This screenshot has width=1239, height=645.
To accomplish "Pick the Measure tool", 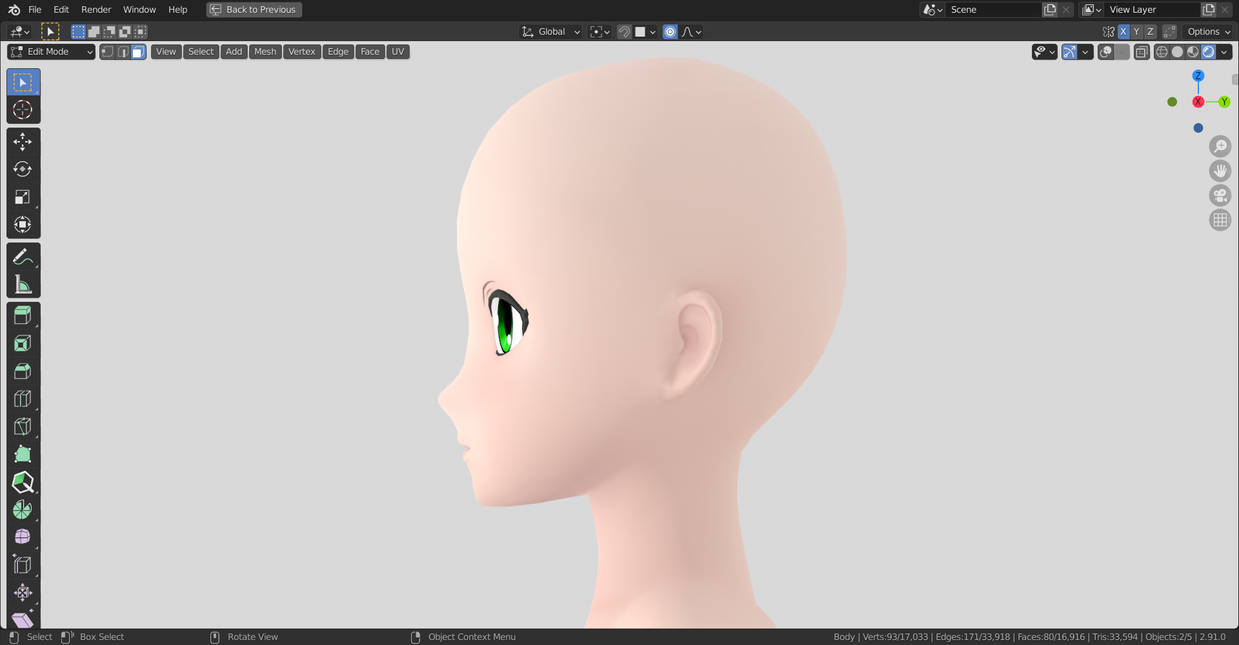I will [23, 285].
